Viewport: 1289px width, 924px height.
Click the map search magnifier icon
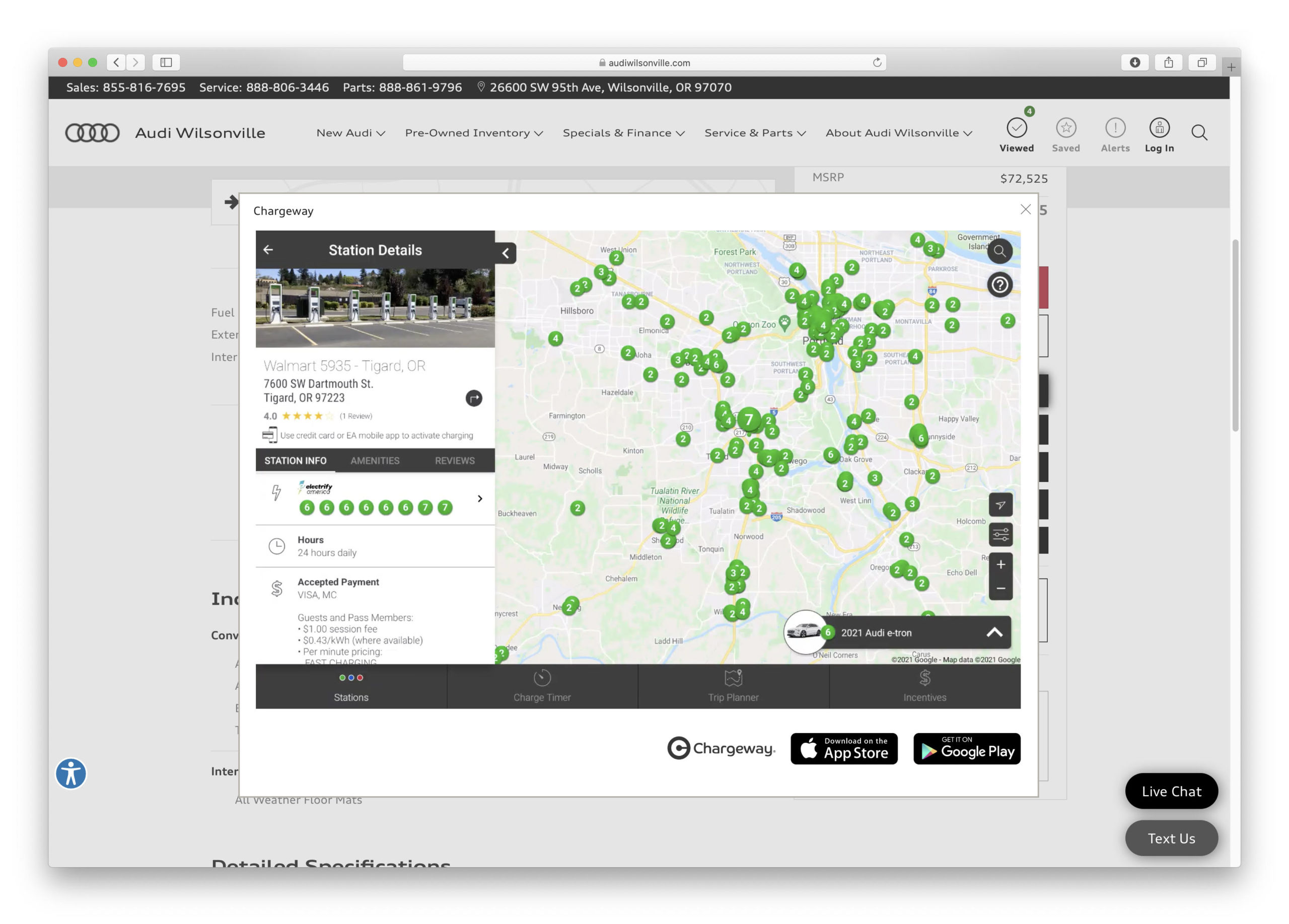[999, 251]
